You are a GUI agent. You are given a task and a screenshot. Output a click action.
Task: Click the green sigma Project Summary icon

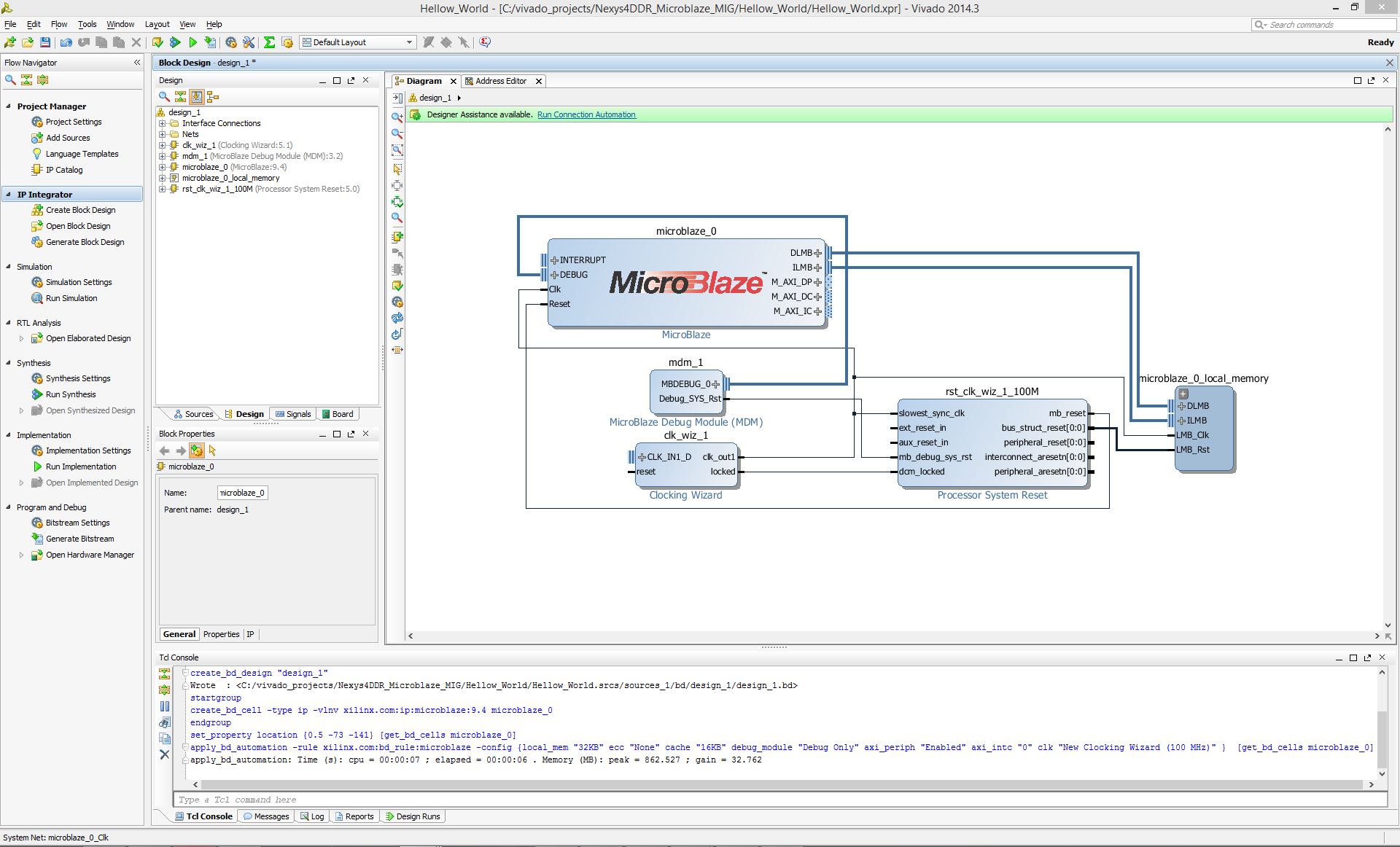coord(269,42)
